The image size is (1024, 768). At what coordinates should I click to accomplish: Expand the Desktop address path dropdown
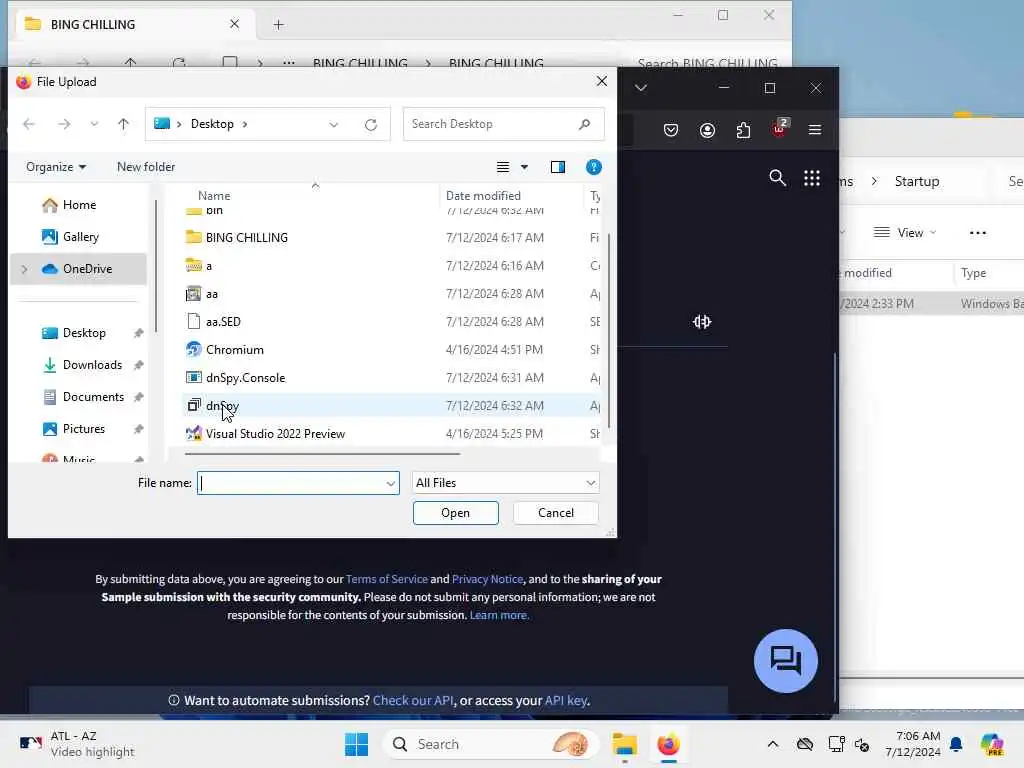tap(334, 124)
